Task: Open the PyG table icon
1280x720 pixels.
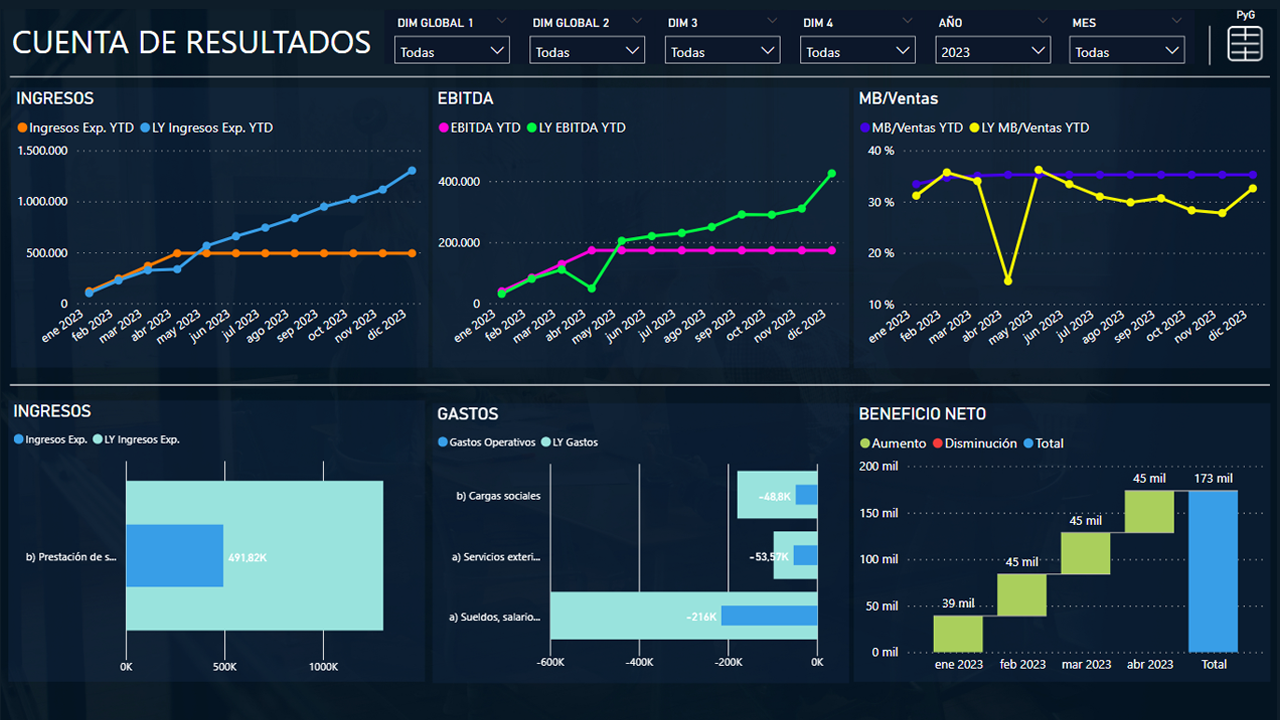Action: coord(1245,45)
